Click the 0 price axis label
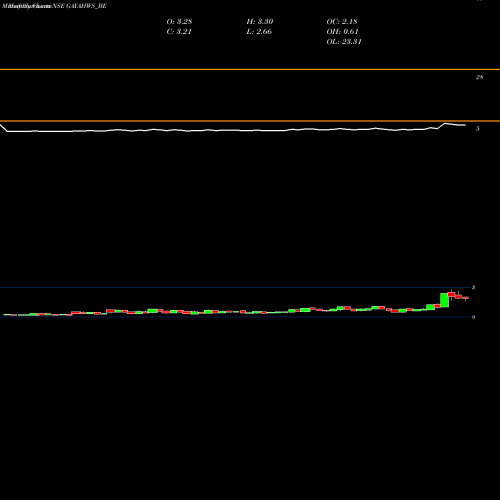 point(473,317)
